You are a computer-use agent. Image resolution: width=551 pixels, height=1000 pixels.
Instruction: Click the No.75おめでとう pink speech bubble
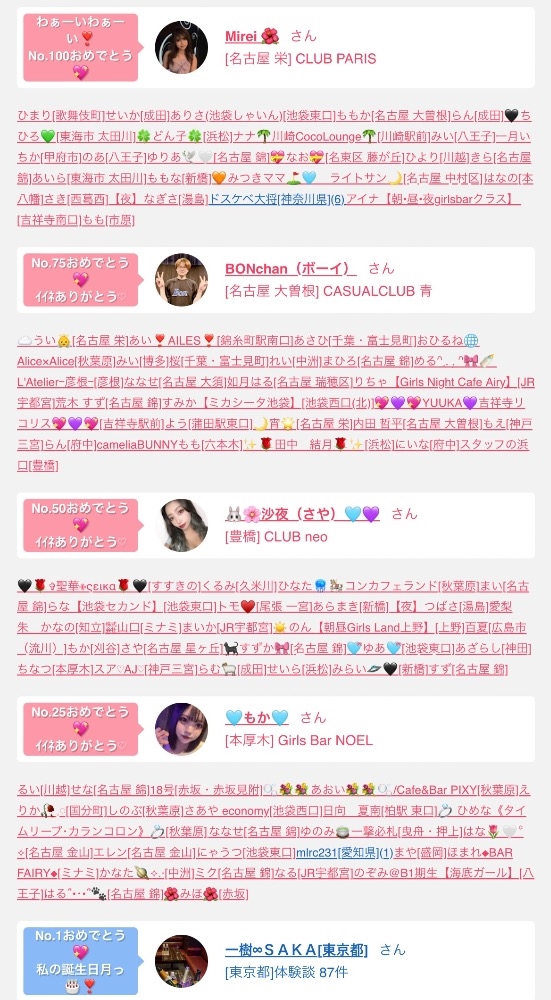(x=80, y=280)
